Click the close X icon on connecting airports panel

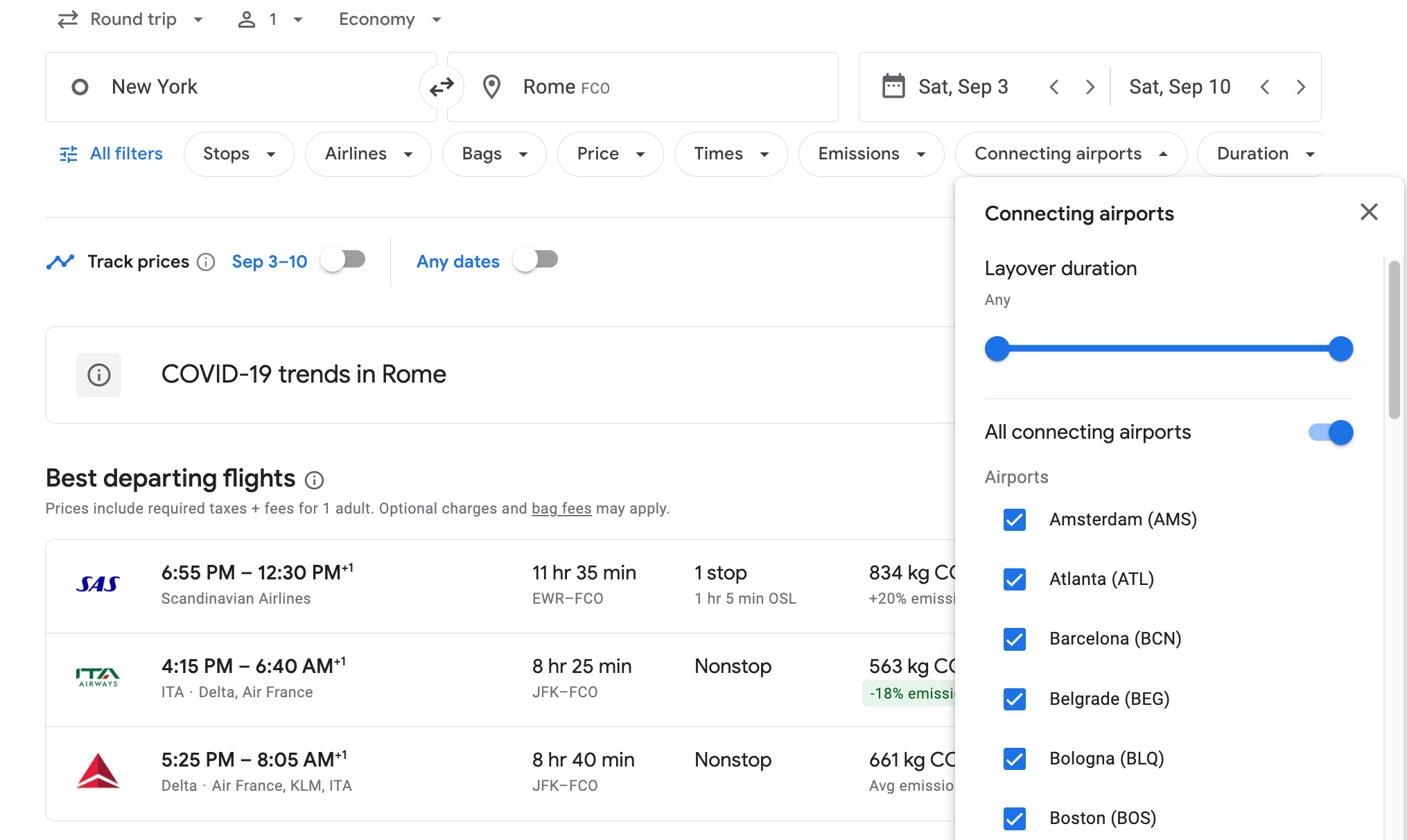(1369, 211)
